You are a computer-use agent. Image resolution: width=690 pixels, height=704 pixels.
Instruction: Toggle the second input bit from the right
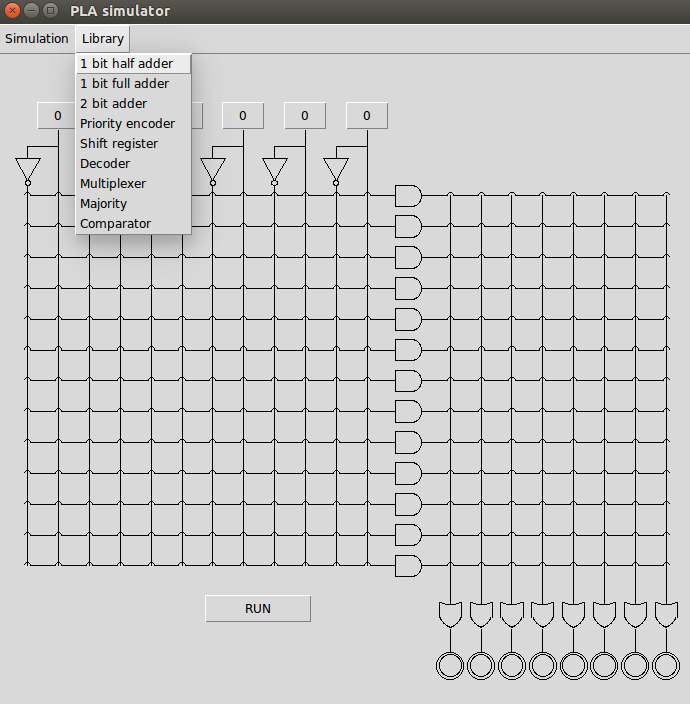(x=305, y=116)
